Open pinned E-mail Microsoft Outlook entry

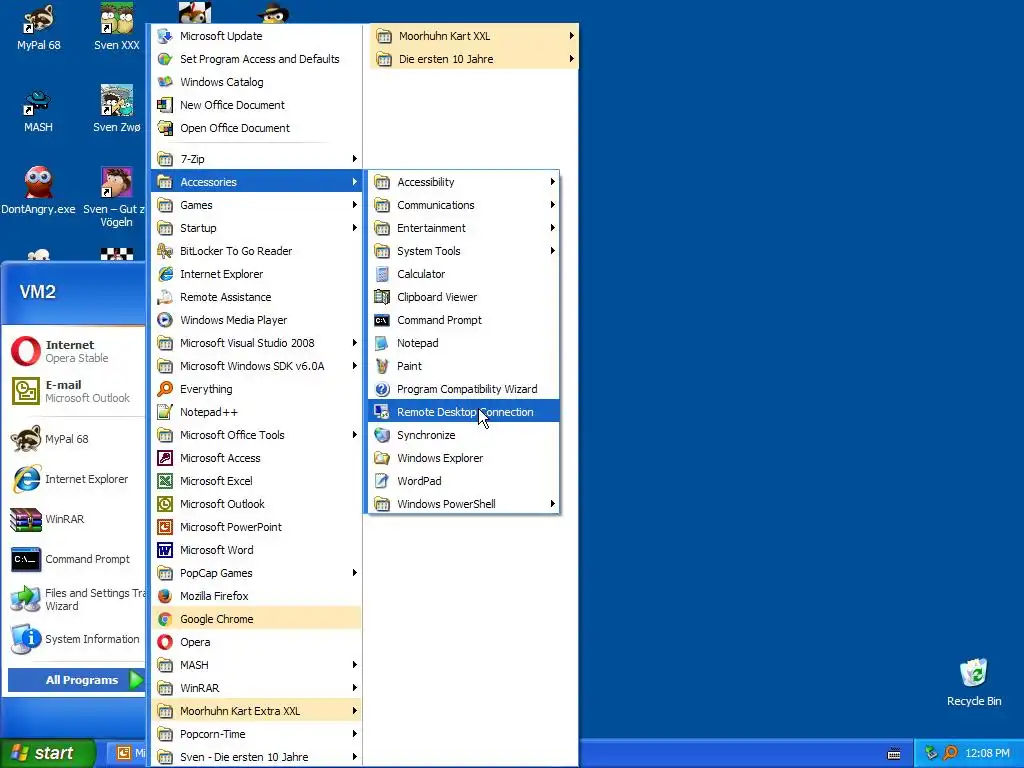coord(75,391)
